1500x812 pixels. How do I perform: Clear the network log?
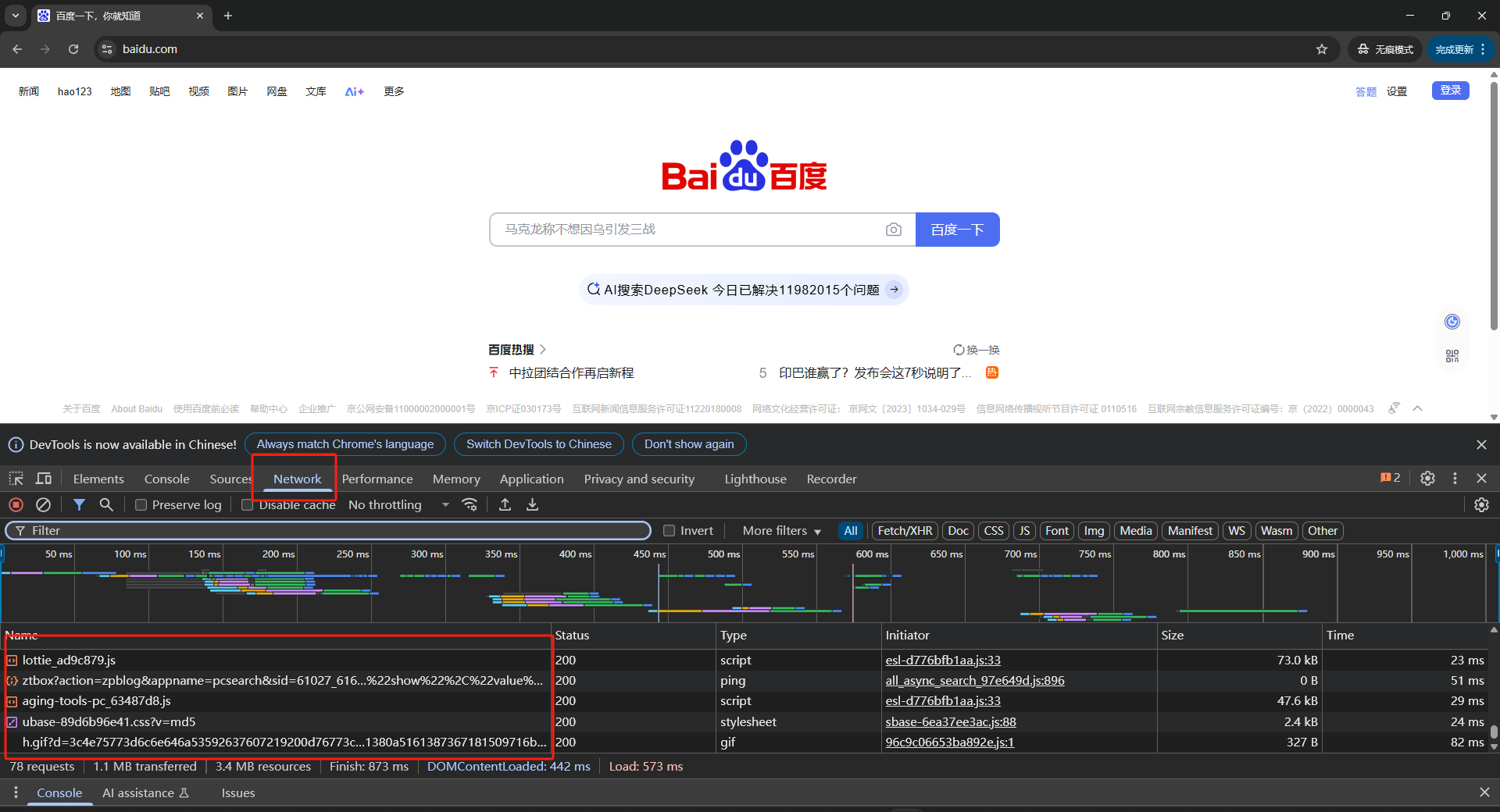pyautogui.click(x=44, y=505)
